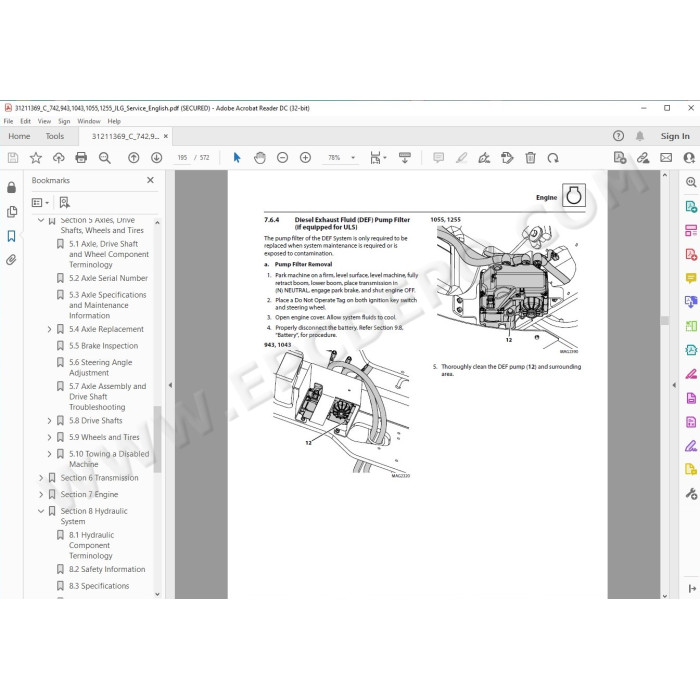
Task: Click the bookmarks panel scrollbar thumb
Action: [157, 439]
